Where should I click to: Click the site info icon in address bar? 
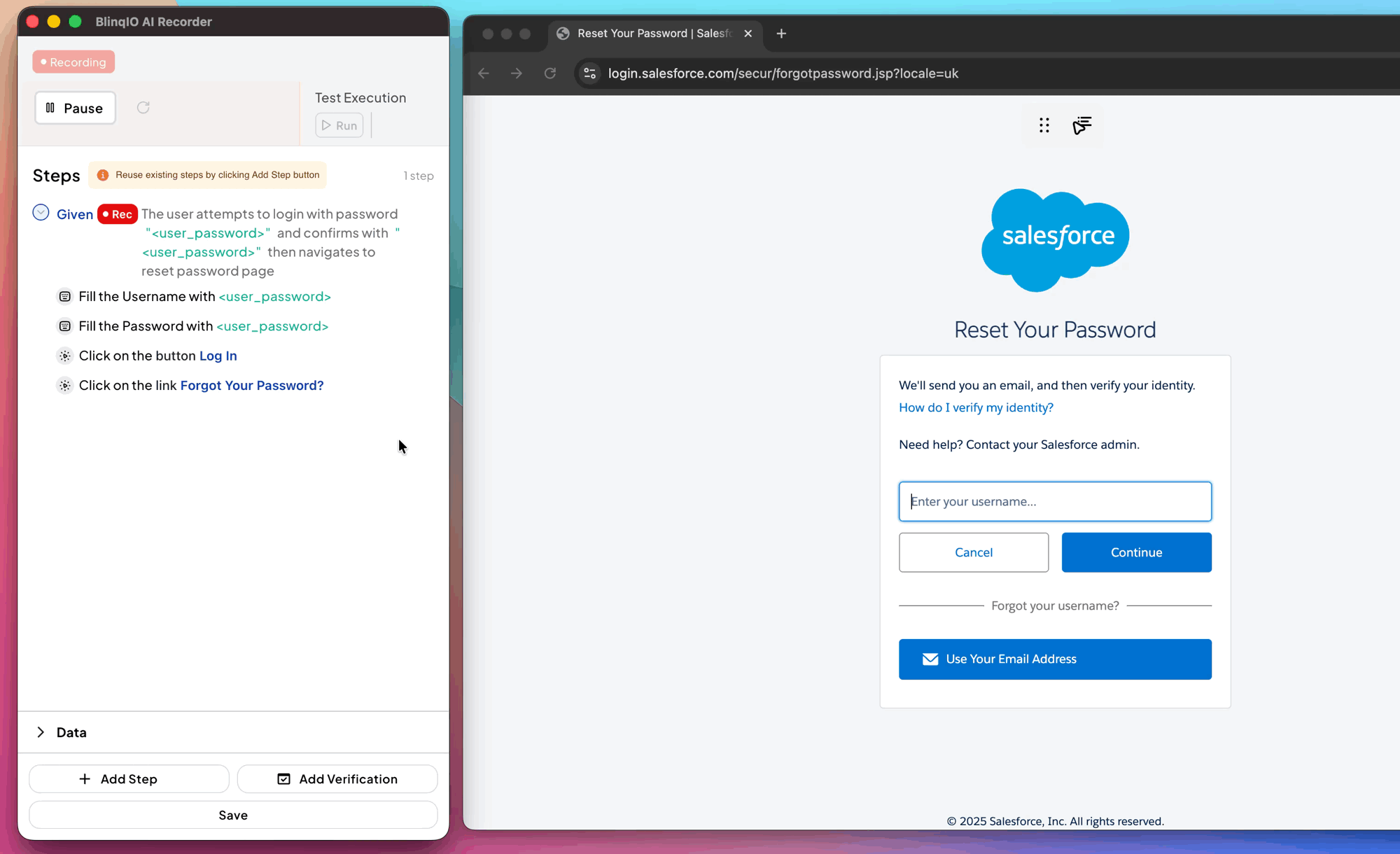click(x=590, y=73)
